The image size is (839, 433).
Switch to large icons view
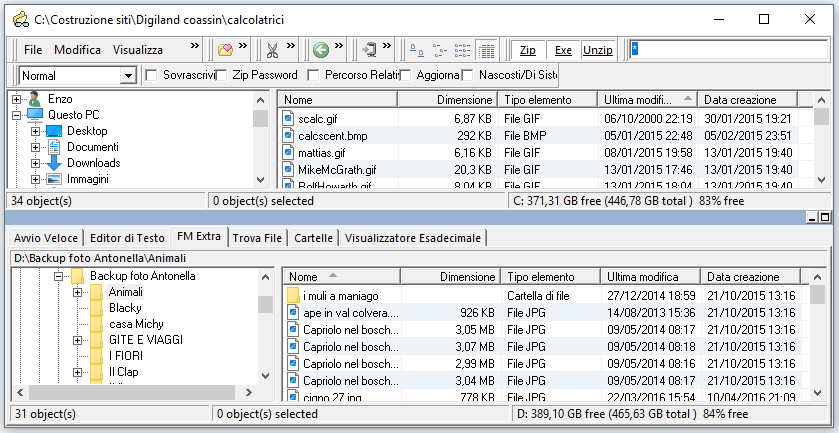point(416,51)
